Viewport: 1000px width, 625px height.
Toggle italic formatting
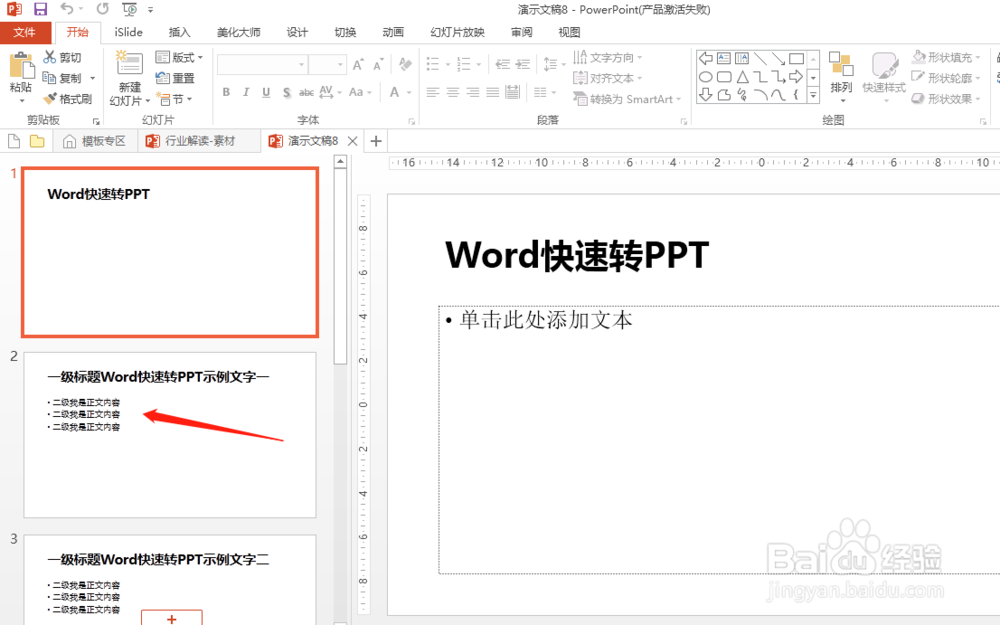click(245, 92)
